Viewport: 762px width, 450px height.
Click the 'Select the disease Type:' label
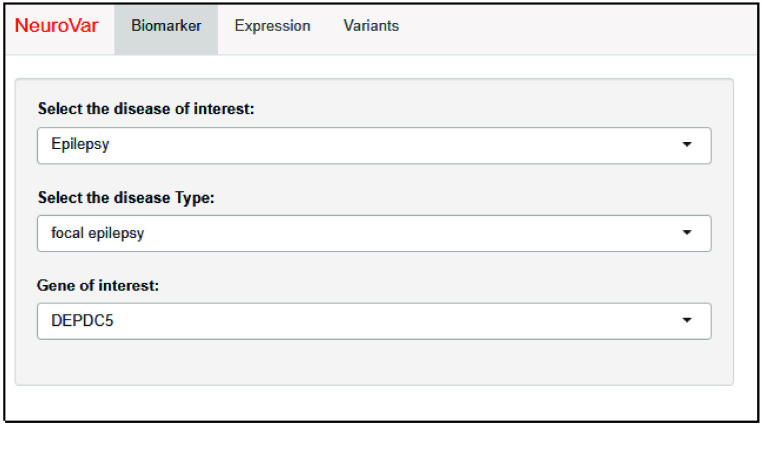[x=126, y=198]
